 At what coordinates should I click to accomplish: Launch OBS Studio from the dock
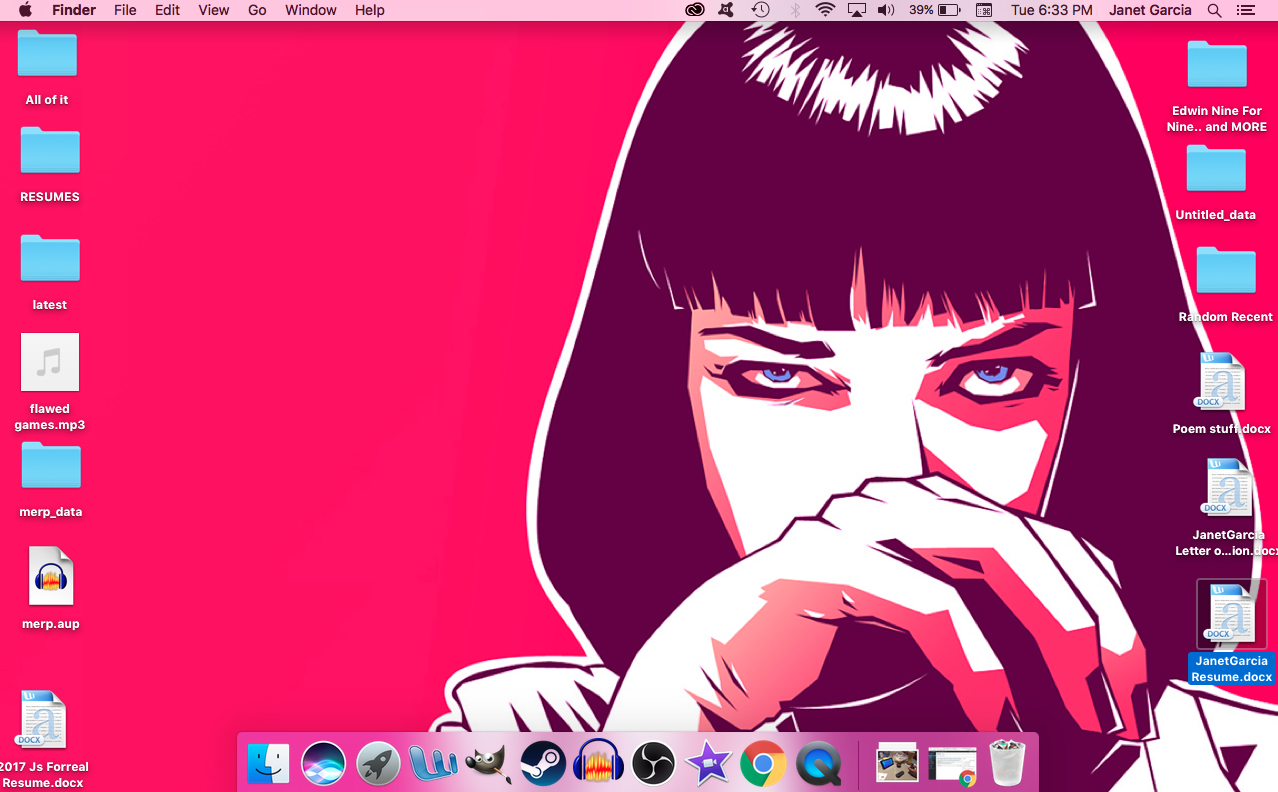coord(653,764)
